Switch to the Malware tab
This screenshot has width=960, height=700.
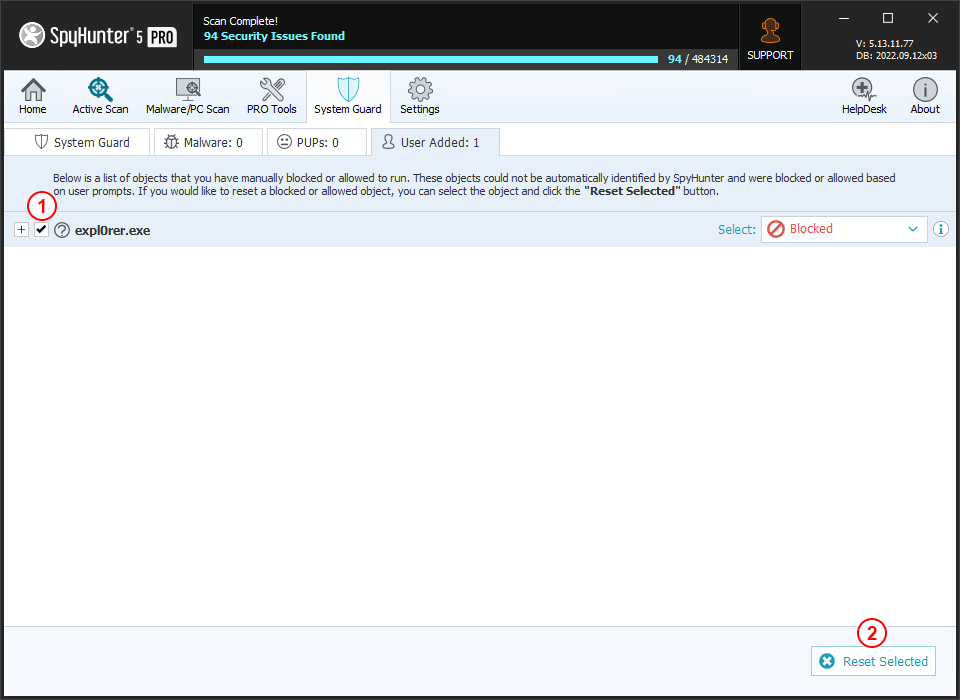point(207,142)
